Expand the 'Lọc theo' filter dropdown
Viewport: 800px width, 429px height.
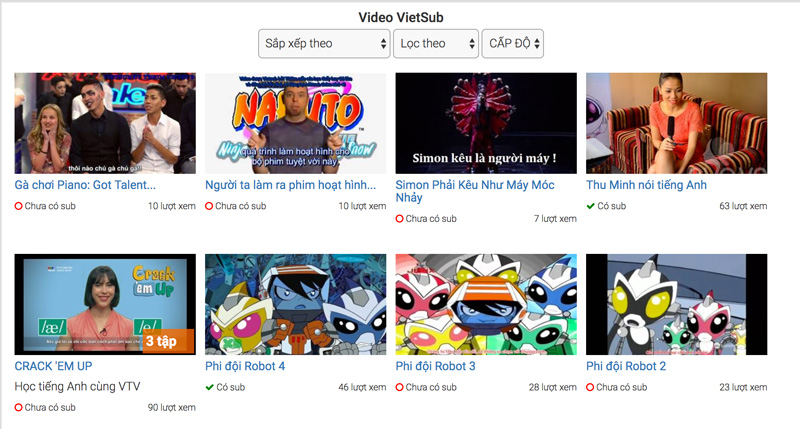[x=436, y=43]
